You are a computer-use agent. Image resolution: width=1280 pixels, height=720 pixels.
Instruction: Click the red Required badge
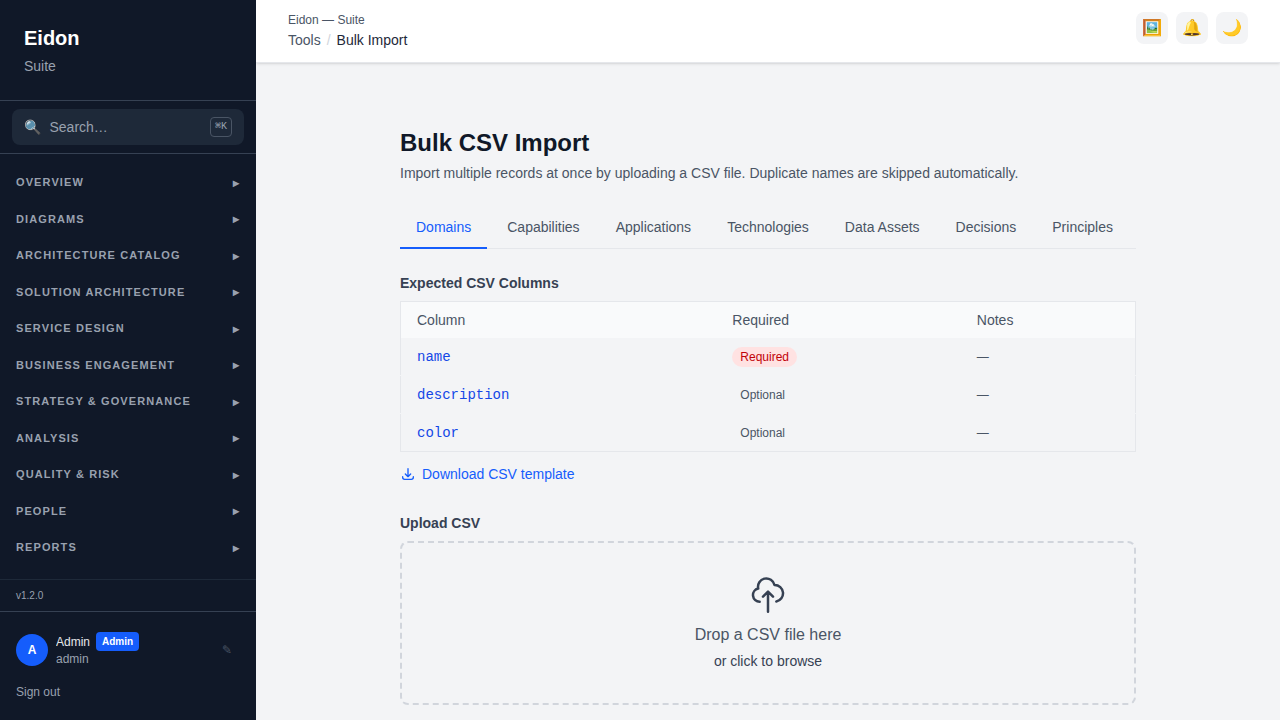[764, 357]
